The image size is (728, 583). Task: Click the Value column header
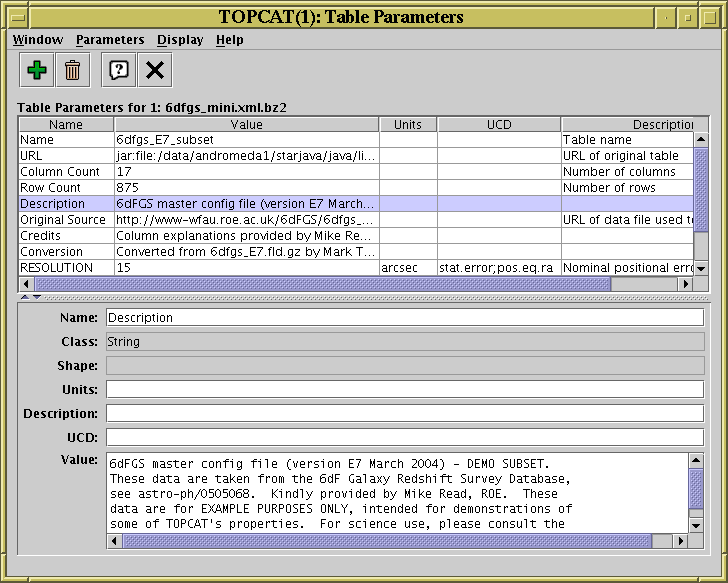click(x=246, y=125)
